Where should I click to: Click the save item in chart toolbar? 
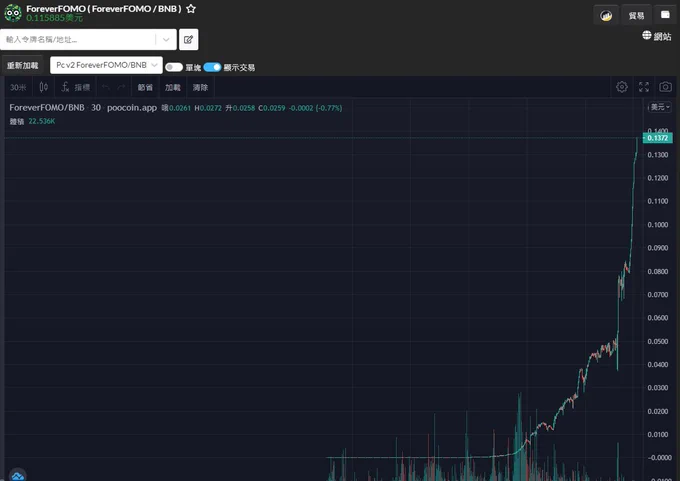(145, 87)
